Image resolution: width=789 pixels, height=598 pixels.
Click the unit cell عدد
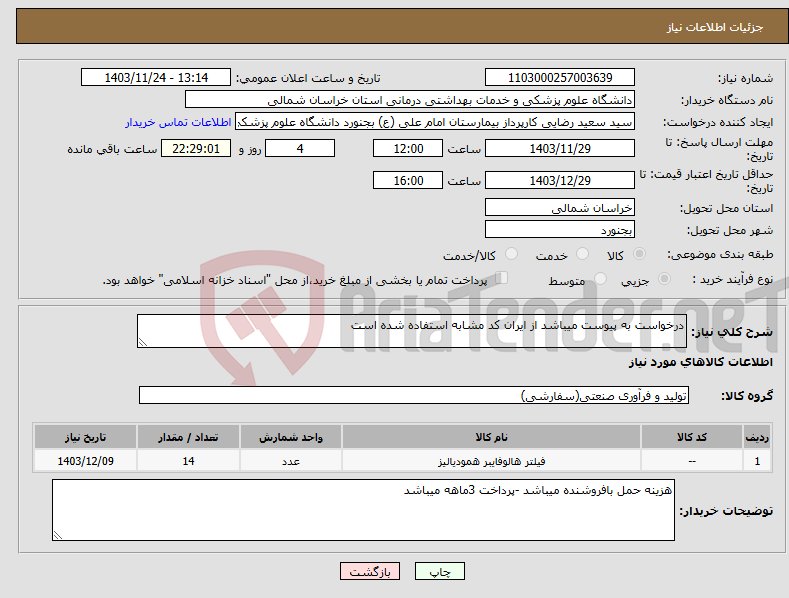pos(291,461)
